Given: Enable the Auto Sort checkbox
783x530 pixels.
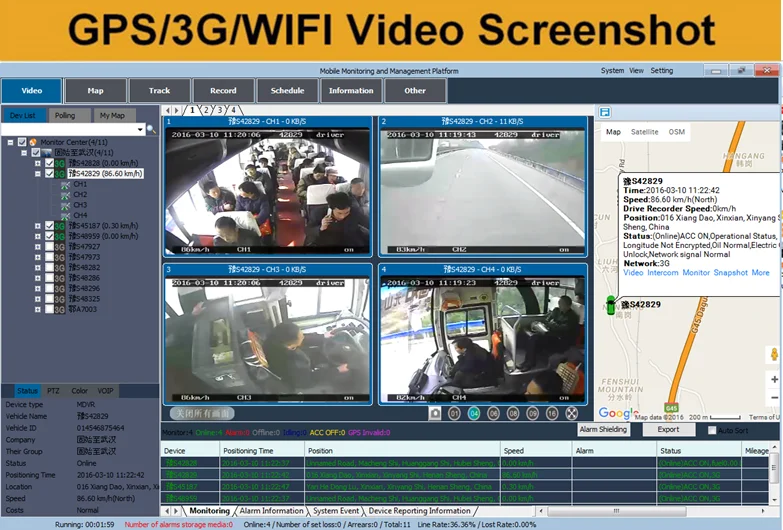Looking at the screenshot, I should 712,430.
